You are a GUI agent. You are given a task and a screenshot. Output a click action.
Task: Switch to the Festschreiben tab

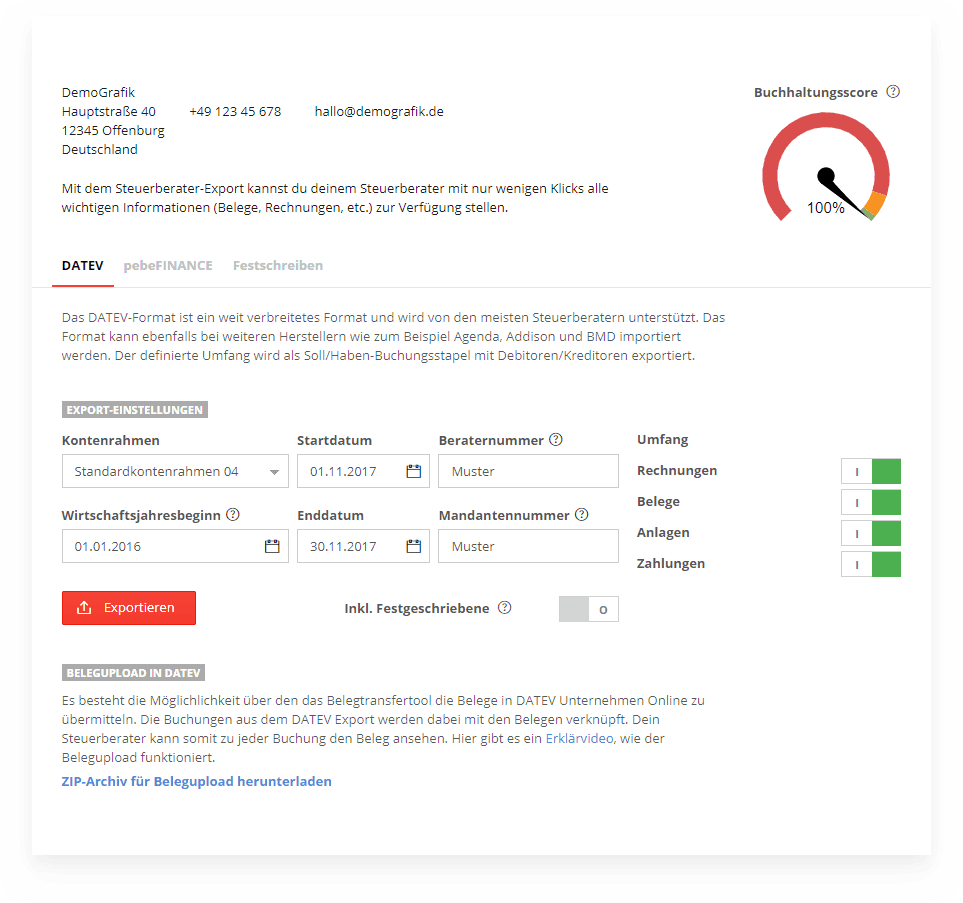point(278,266)
